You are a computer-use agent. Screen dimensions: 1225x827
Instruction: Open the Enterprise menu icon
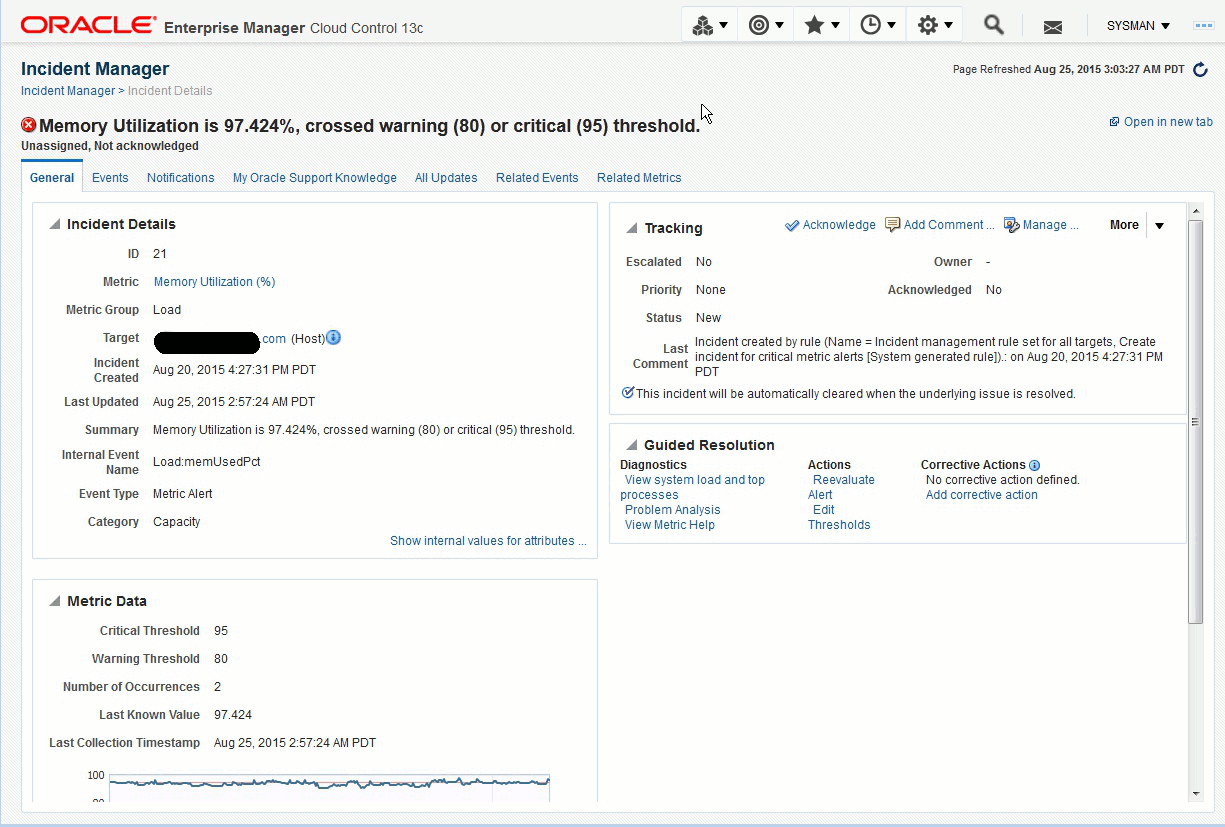pyautogui.click(x=710, y=26)
